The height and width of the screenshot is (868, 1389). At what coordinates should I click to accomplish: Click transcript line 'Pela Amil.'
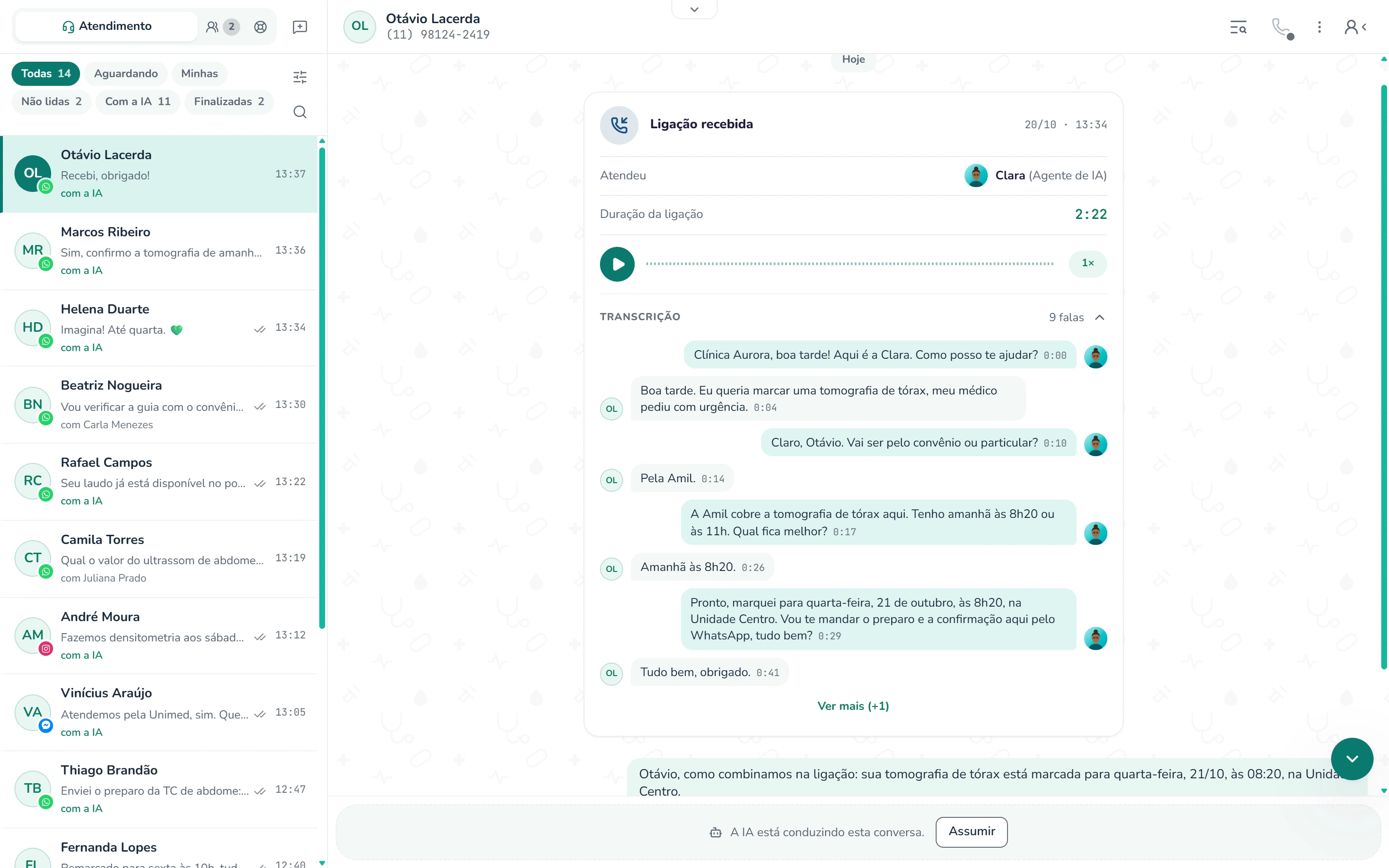682,478
